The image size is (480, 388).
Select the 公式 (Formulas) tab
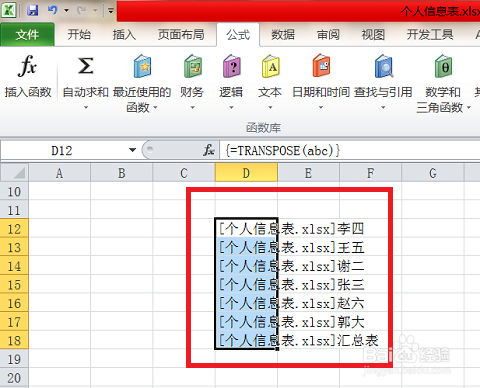(238, 34)
